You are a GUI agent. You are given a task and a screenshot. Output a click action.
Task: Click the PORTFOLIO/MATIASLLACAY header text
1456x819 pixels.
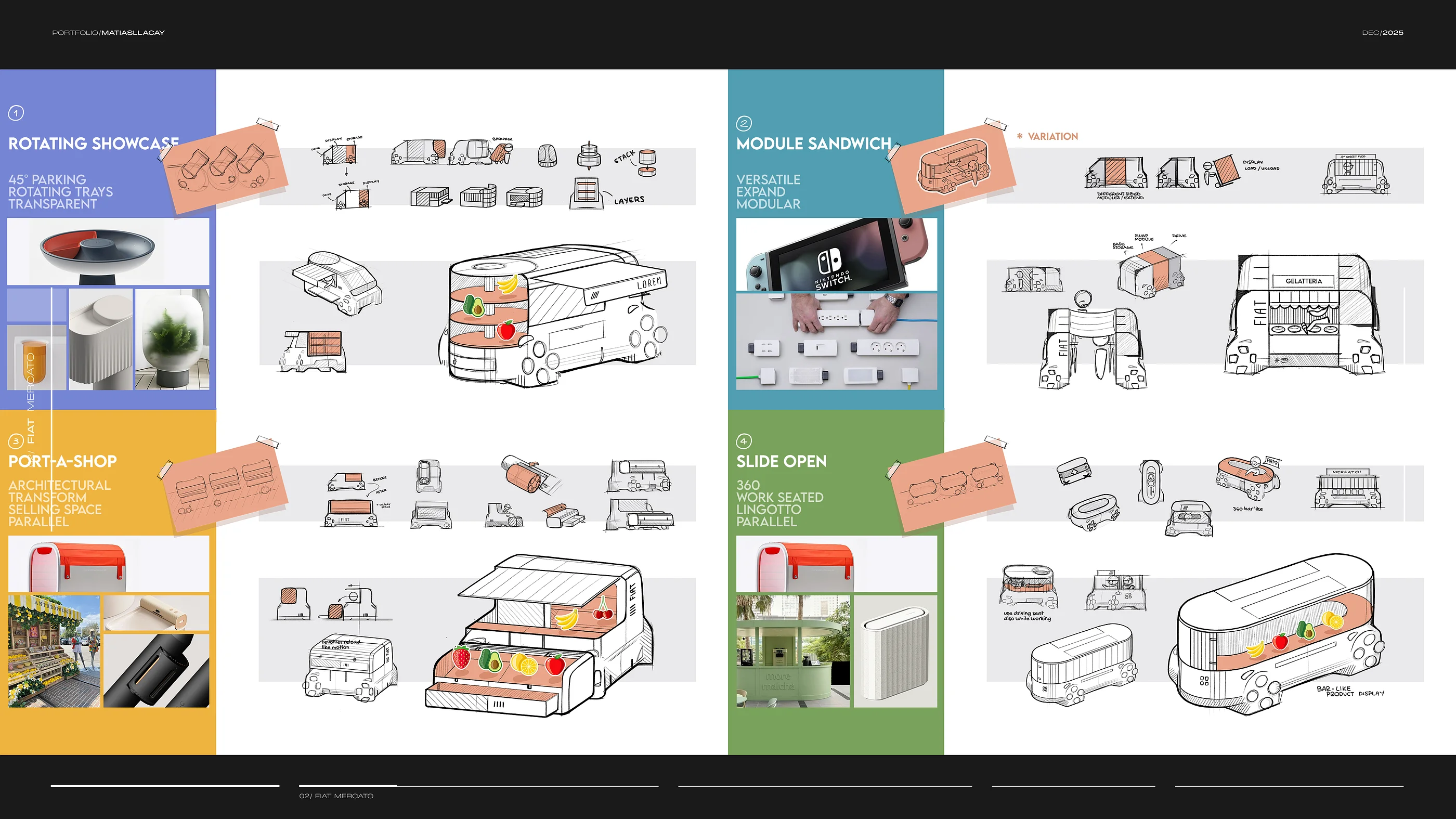click(108, 33)
